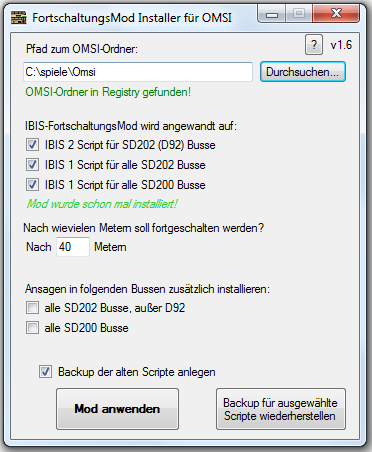Click the 'IBIS-FortschaltungsMod wird angewandt auf:' heading
Image resolution: width=372 pixels, height=452 pixels.
(131, 126)
